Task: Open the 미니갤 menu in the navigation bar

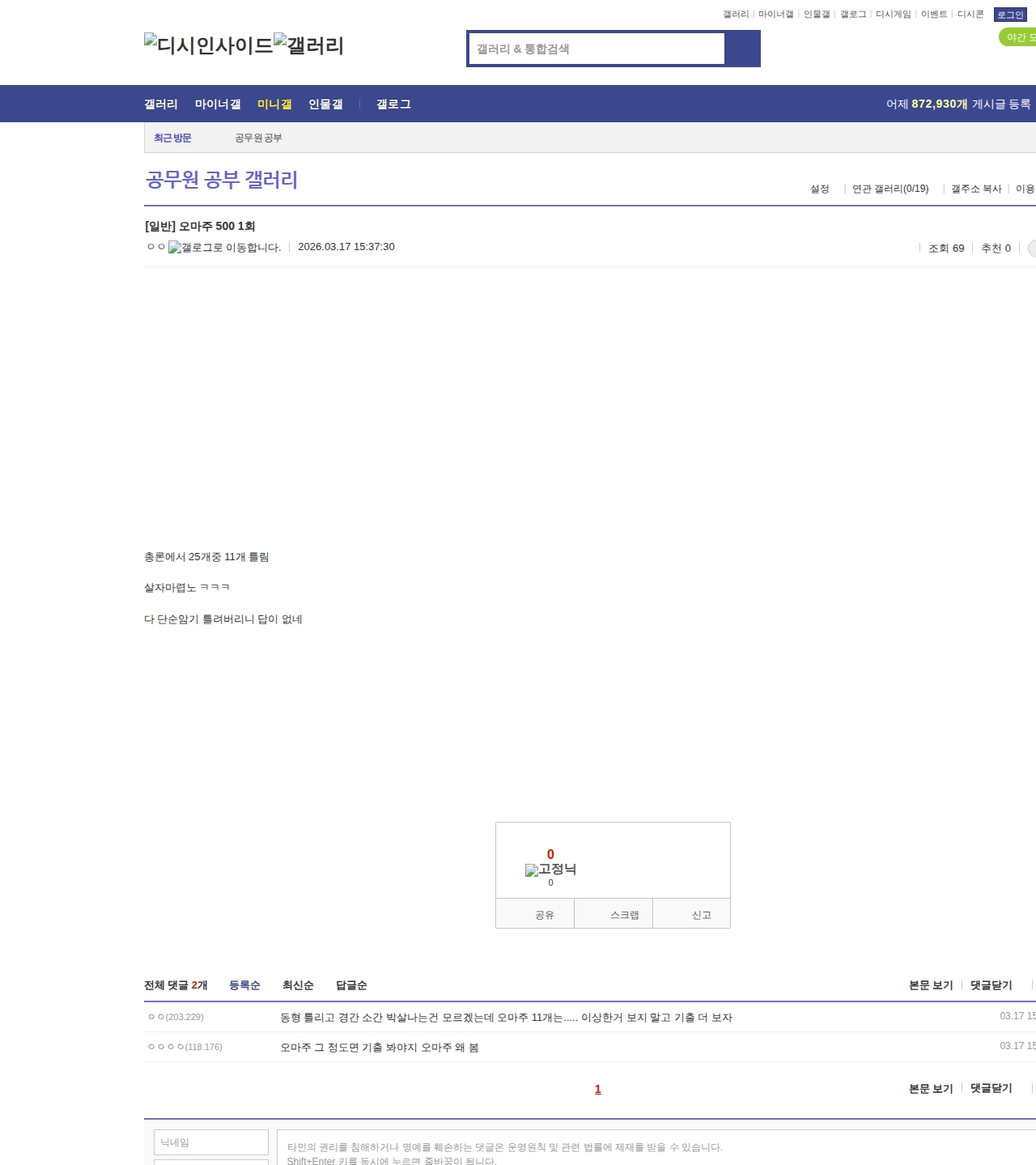Action: [x=274, y=104]
